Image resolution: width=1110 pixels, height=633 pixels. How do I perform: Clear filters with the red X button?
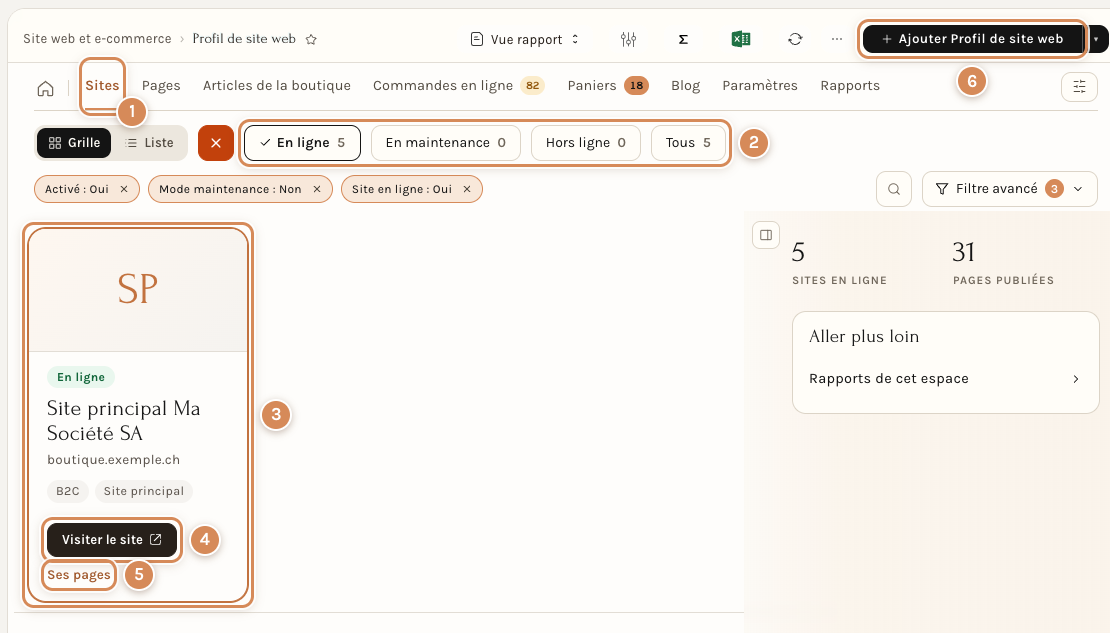[216, 143]
